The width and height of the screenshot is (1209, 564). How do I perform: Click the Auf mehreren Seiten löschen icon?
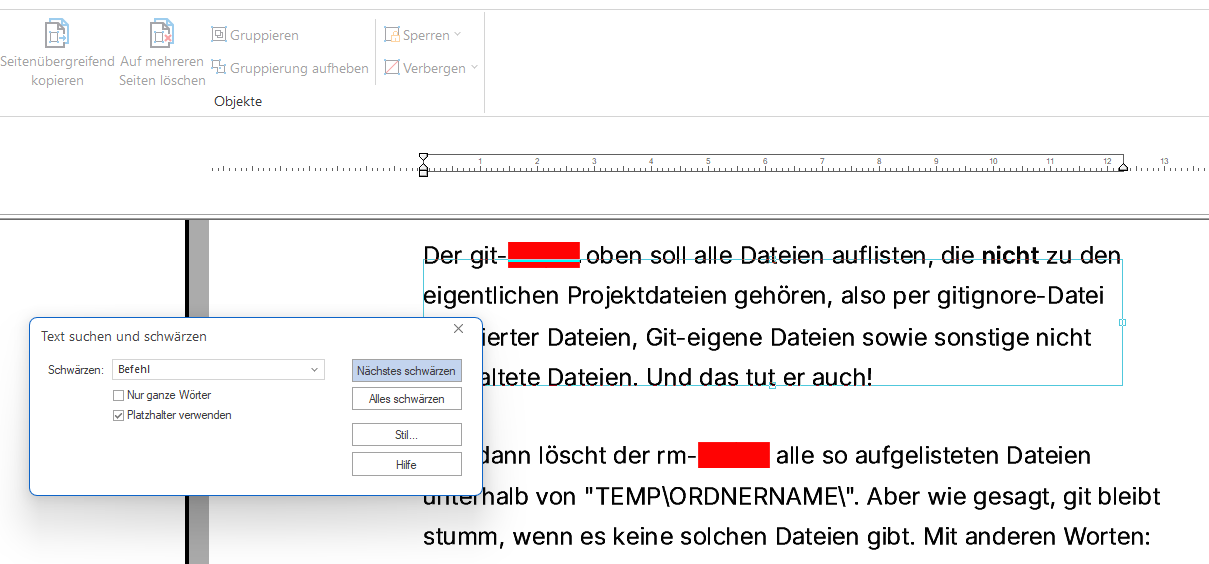[162, 34]
